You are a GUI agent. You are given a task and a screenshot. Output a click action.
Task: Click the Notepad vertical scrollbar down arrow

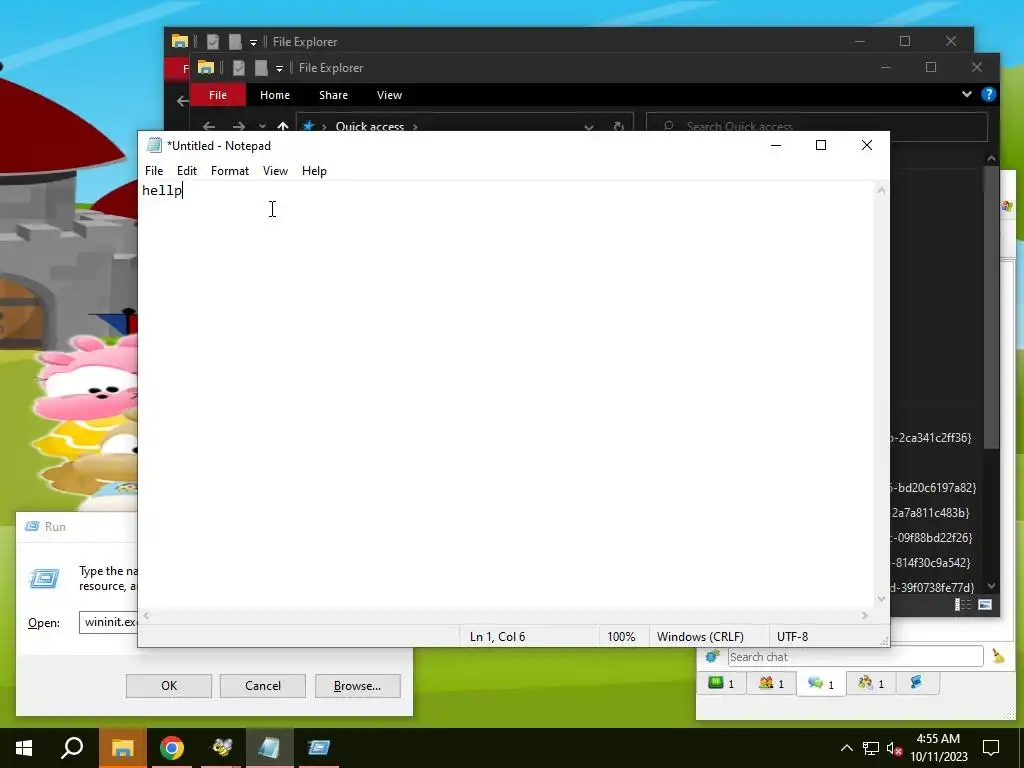[x=881, y=599]
